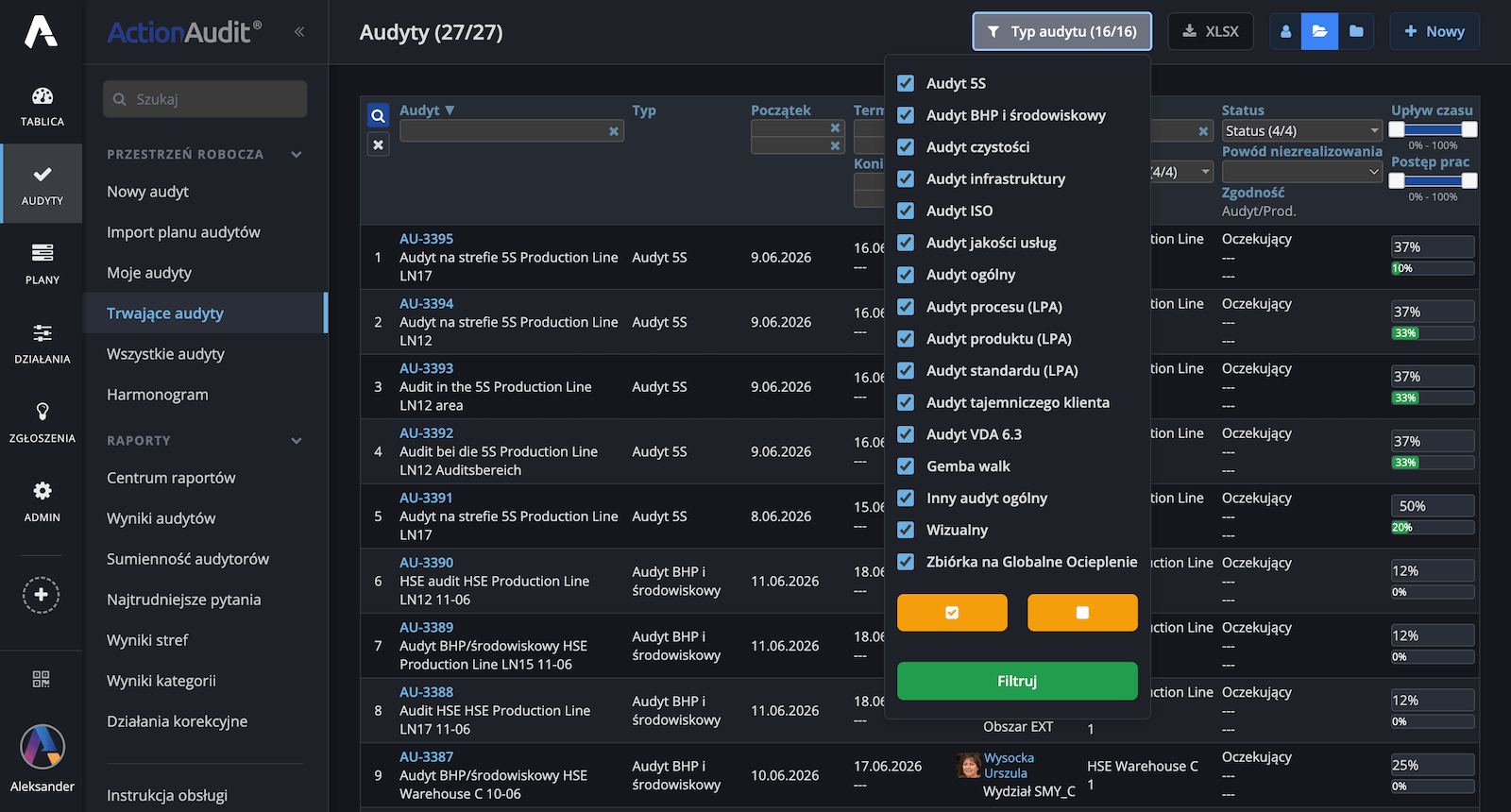Open audit link AU-3390
Image resolution: width=1511 pixels, height=812 pixels.
[426, 563]
